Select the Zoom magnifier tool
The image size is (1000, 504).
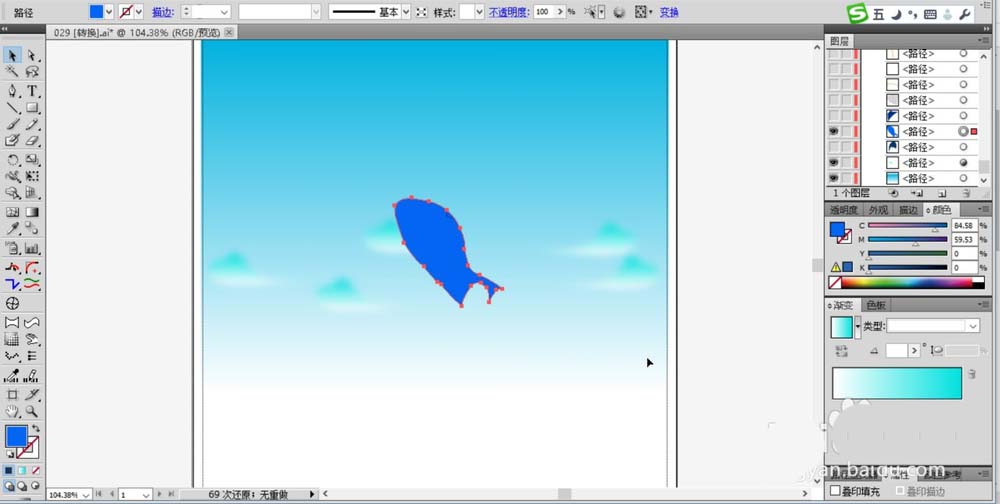coord(32,411)
